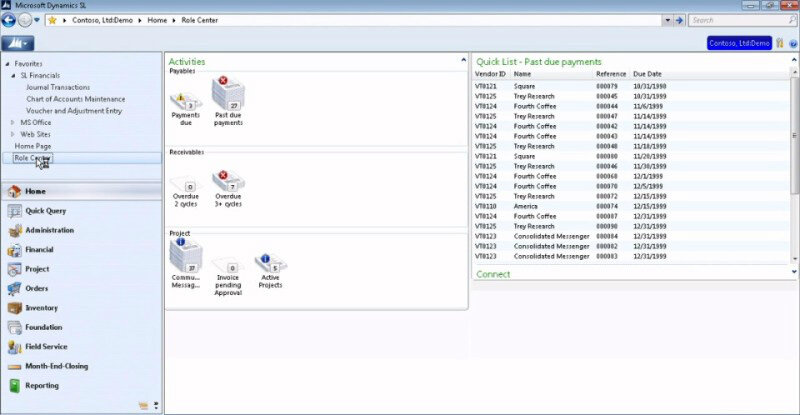Open the Dynamics application menu button

point(18,43)
